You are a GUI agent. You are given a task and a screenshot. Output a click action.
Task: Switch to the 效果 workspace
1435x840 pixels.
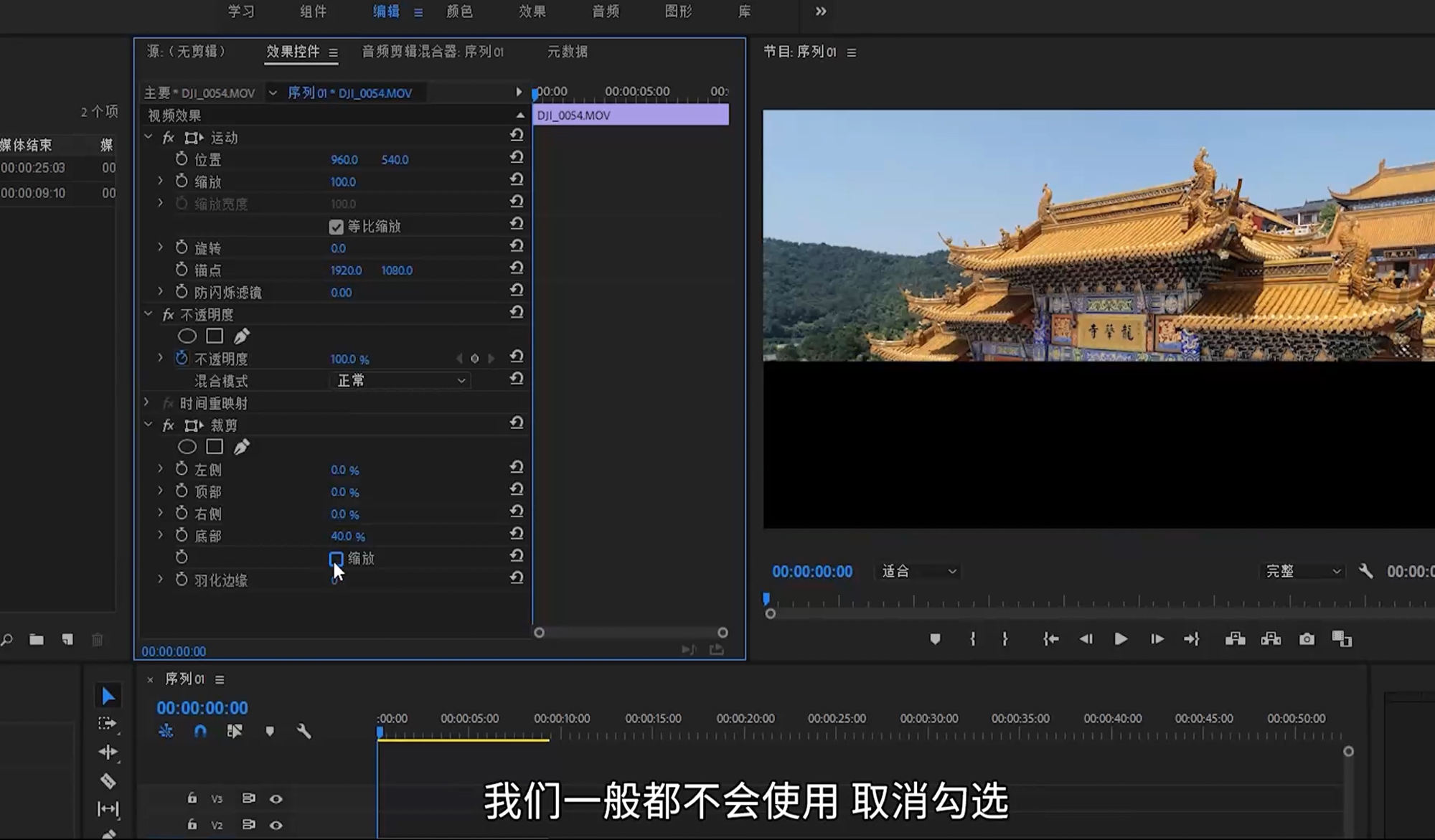[x=532, y=11]
